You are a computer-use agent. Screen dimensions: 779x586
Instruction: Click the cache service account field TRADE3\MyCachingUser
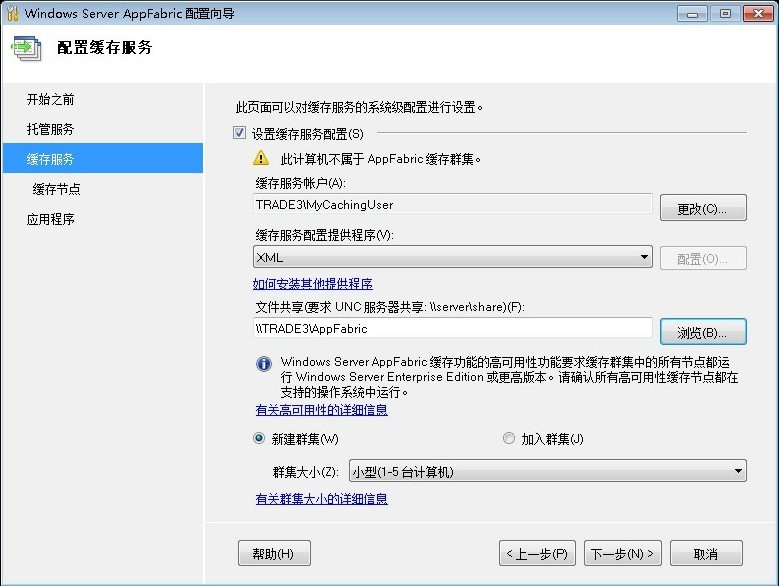[453, 204]
